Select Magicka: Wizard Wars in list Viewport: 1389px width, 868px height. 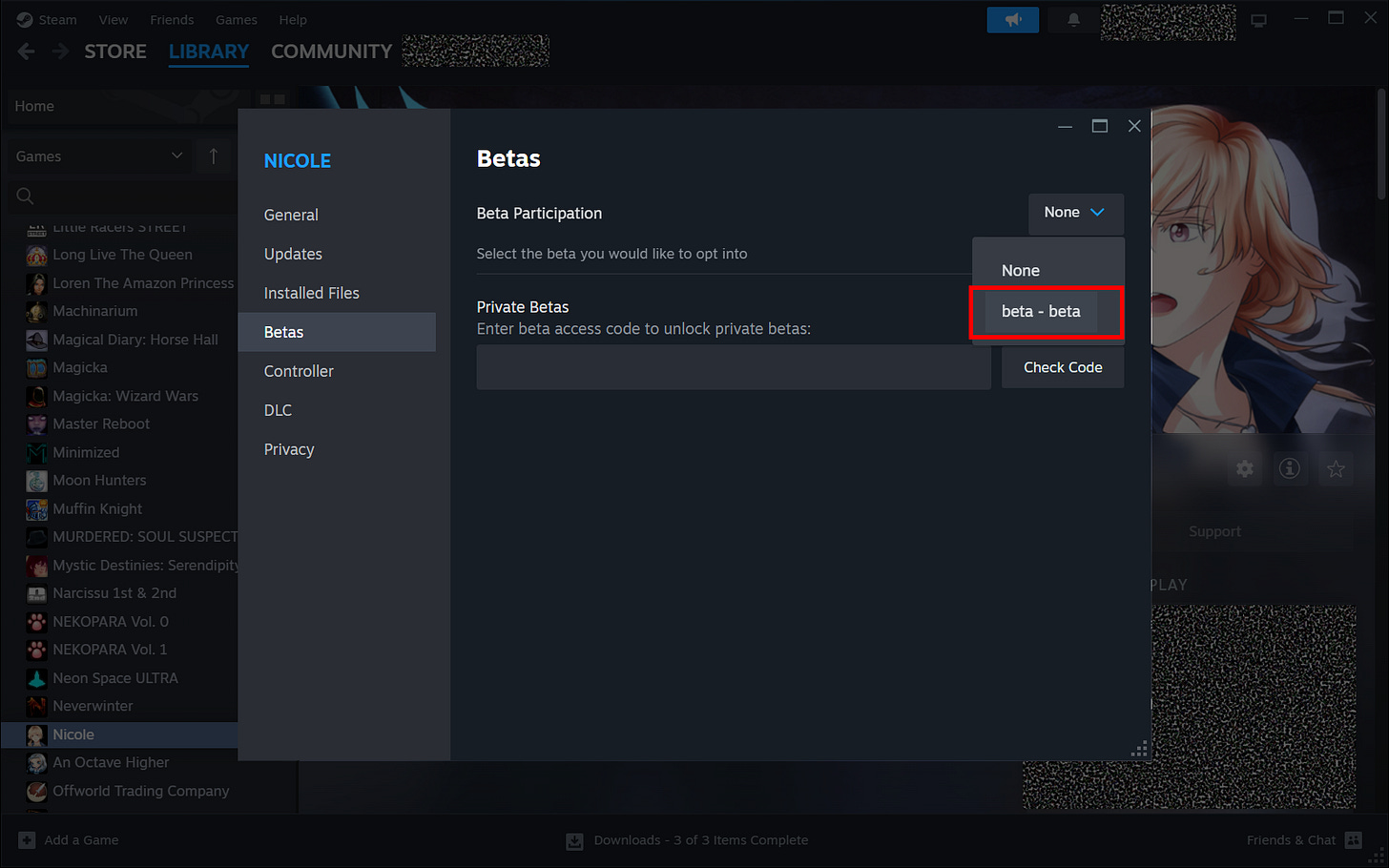point(125,396)
